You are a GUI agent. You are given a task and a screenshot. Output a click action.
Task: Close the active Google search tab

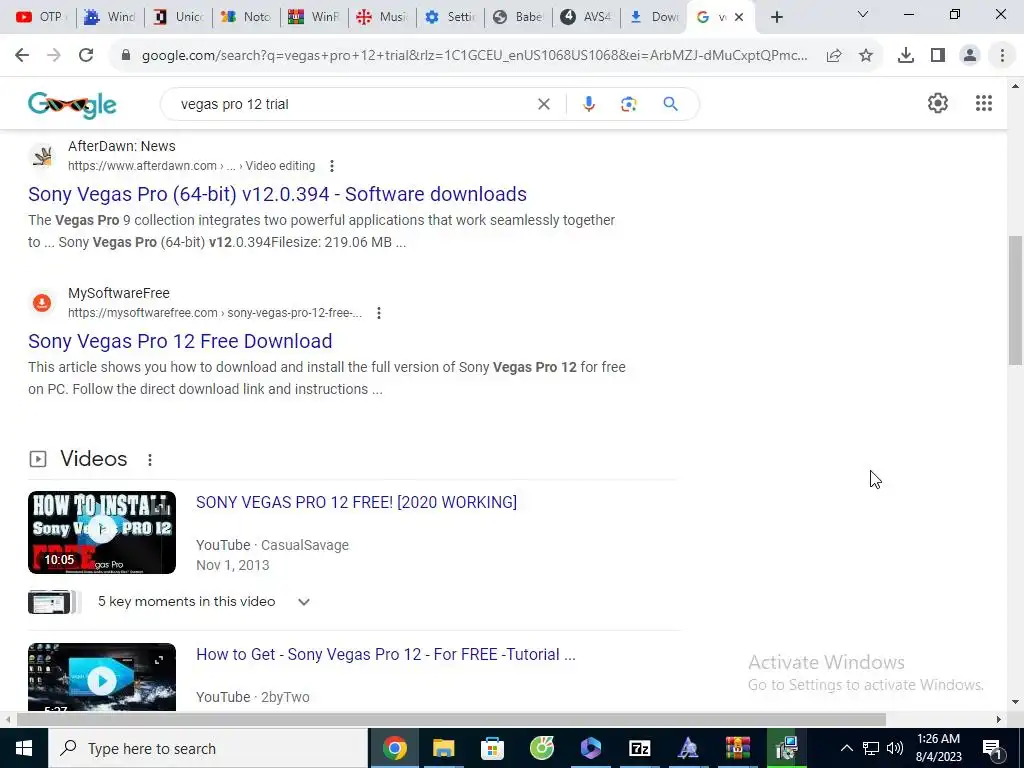[739, 18]
